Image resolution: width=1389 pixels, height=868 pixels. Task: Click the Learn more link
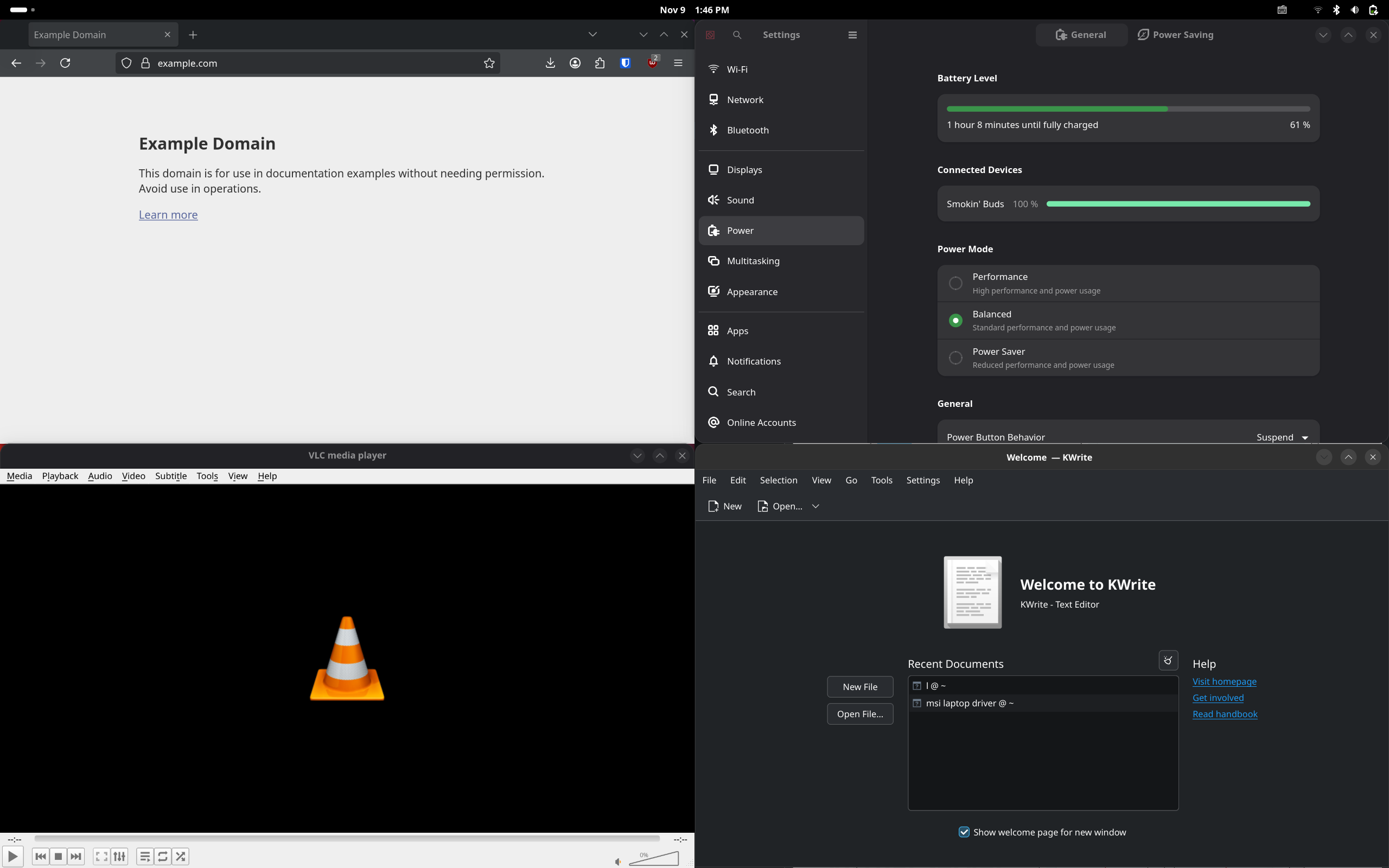pos(168,215)
